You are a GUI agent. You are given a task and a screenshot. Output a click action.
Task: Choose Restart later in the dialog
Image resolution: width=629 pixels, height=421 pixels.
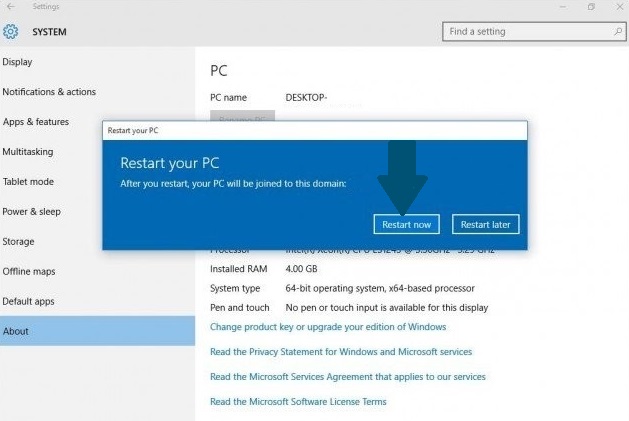[x=485, y=224]
